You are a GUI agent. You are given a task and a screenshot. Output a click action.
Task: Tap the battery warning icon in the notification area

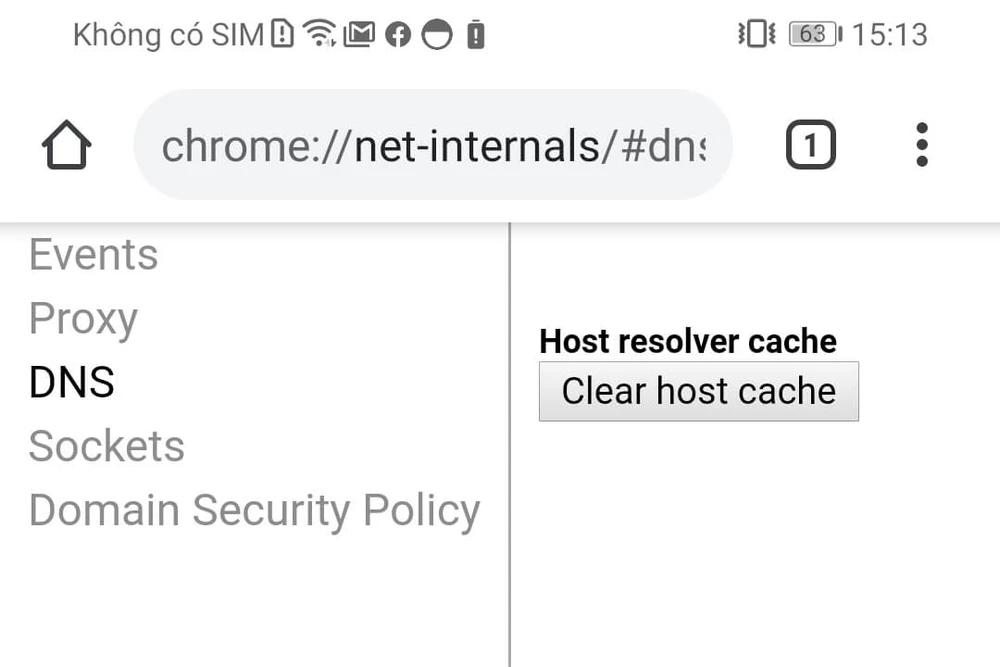click(475, 33)
